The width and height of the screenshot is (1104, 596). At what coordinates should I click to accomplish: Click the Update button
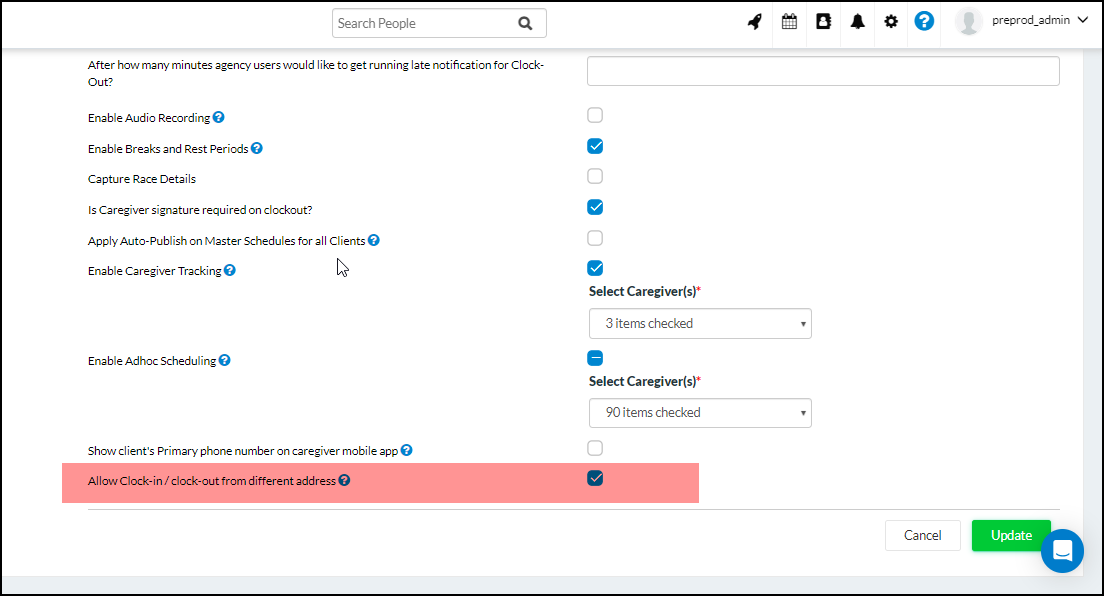pos(1011,535)
